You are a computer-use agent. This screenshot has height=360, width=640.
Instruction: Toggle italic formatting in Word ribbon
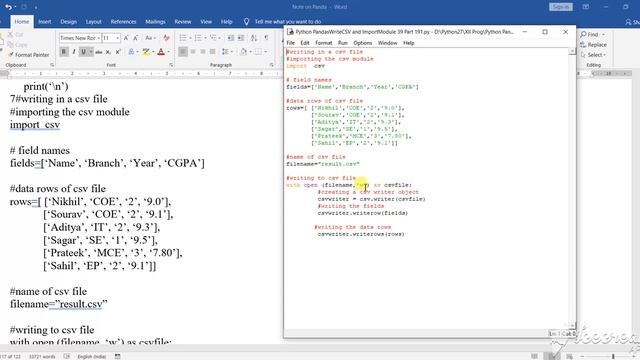(x=73, y=52)
